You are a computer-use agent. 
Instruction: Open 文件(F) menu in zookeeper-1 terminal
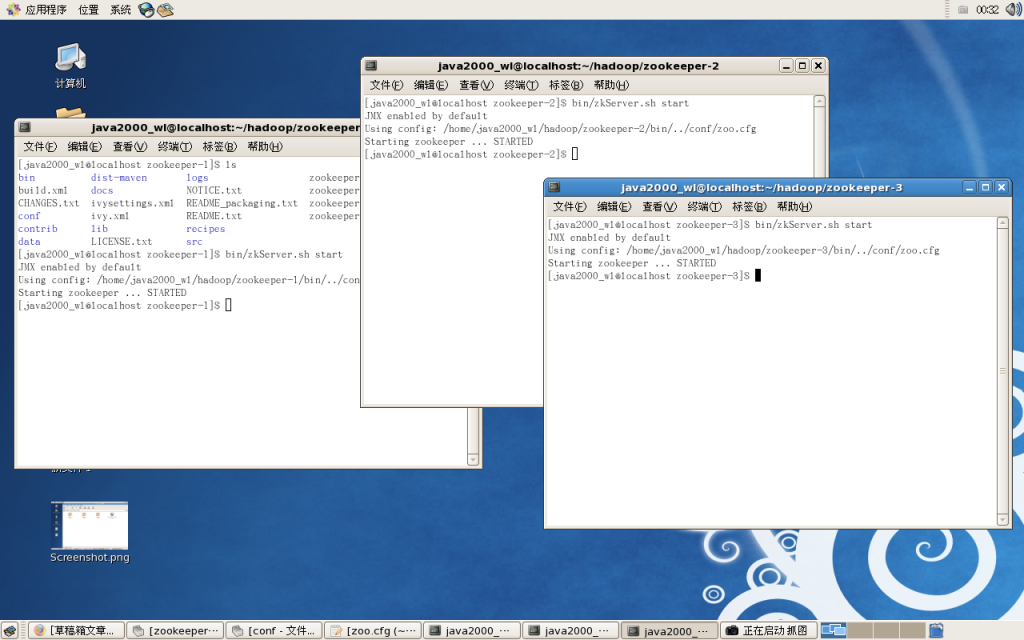40,146
